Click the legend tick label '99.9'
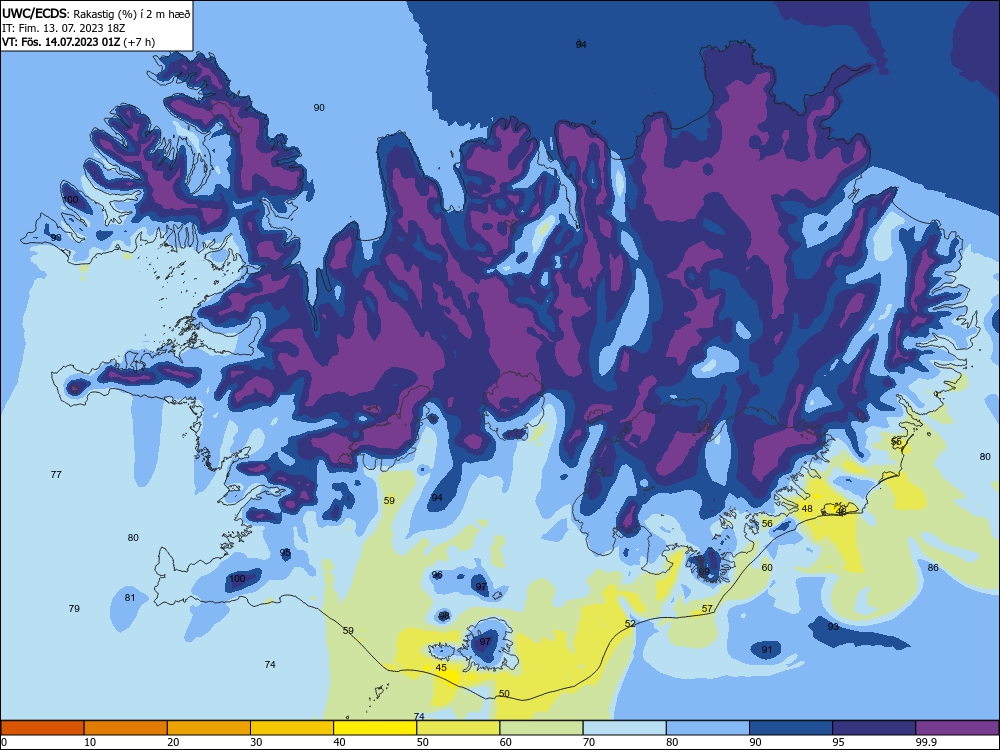The width and height of the screenshot is (1000, 750). pyautogui.click(x=925, y=742)
